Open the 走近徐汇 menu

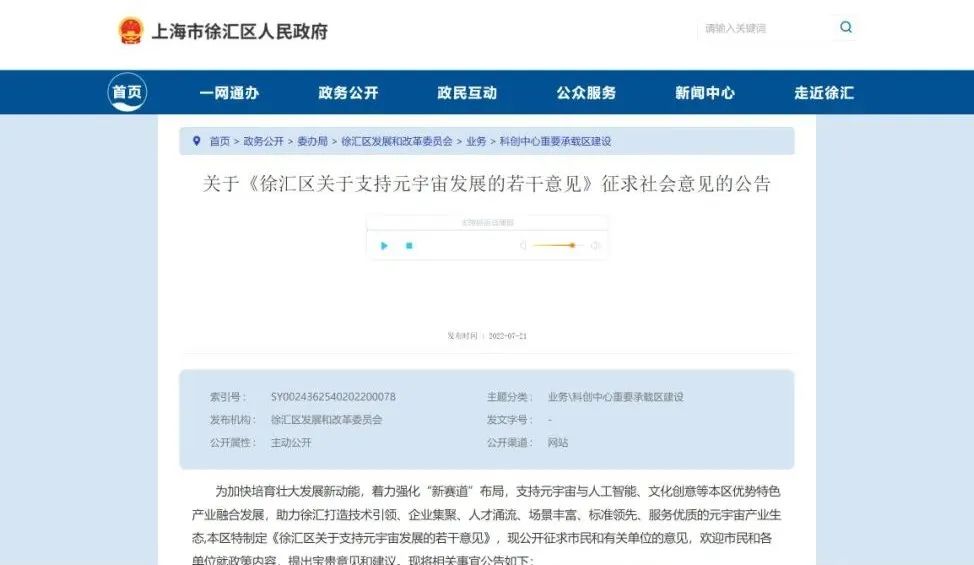pos(824,93)
